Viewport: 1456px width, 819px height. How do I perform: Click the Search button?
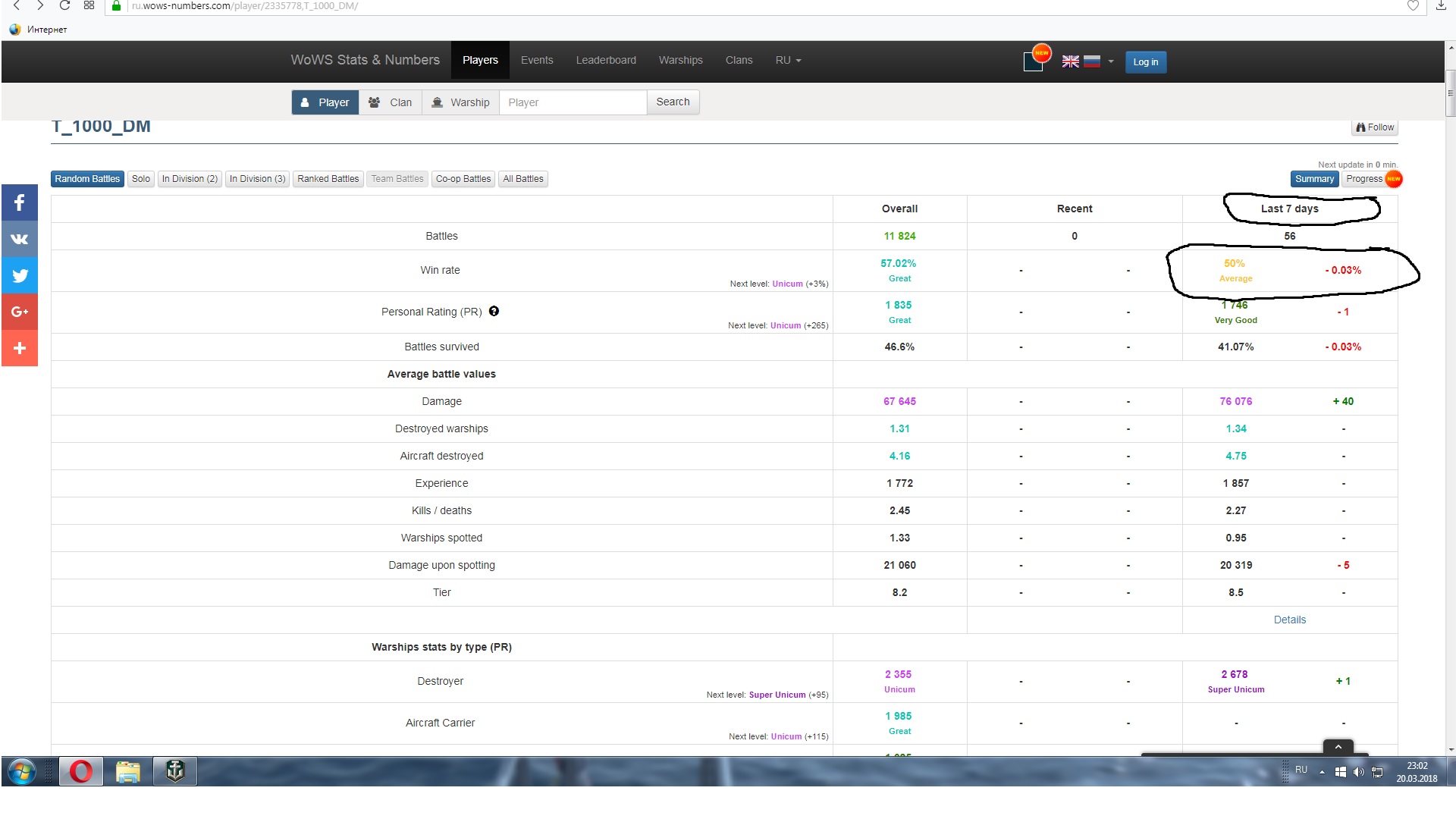point(673,102)
